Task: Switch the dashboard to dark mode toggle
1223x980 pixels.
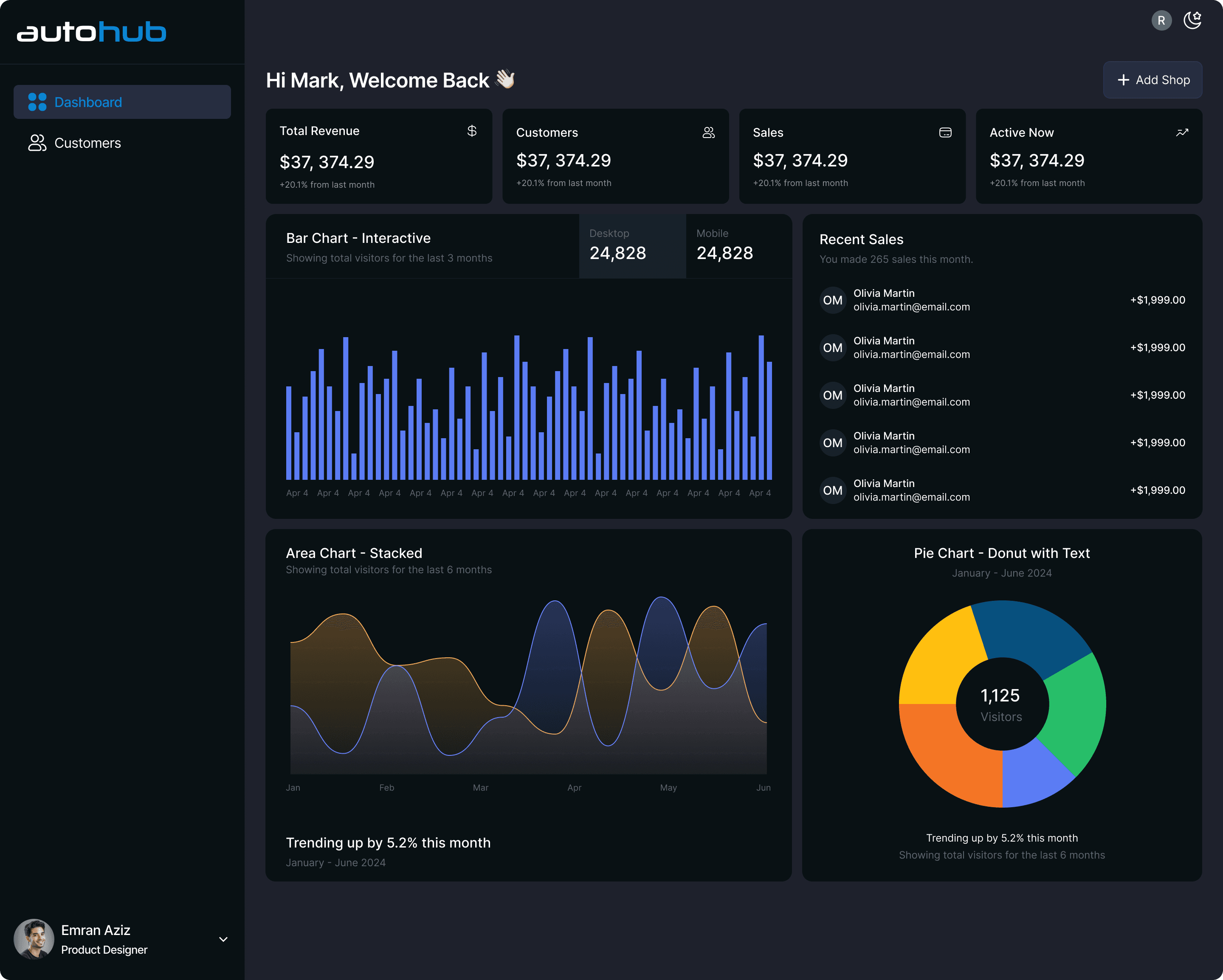Action: pyautogui.click(x=1192, y=20)
